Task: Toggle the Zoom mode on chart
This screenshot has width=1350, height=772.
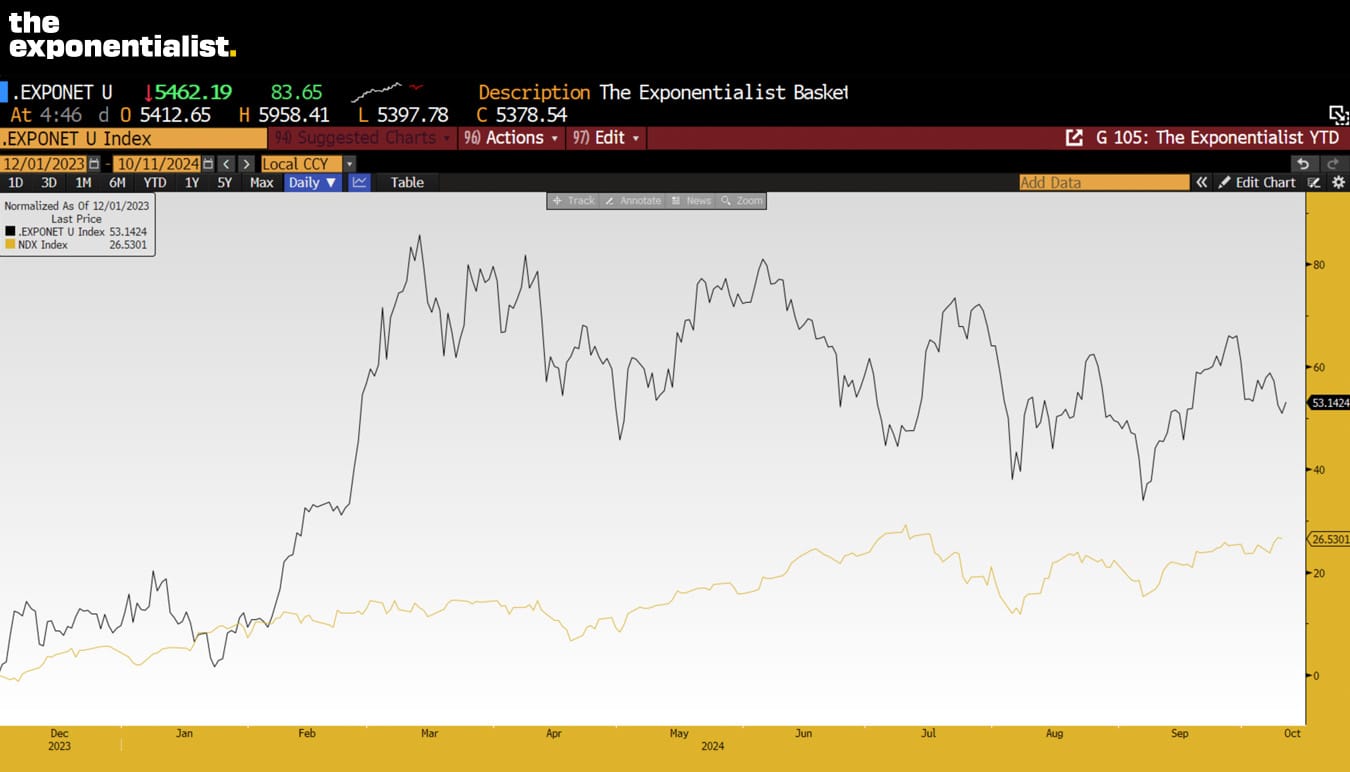Action: pyautogui.click(x=741, y=201)
